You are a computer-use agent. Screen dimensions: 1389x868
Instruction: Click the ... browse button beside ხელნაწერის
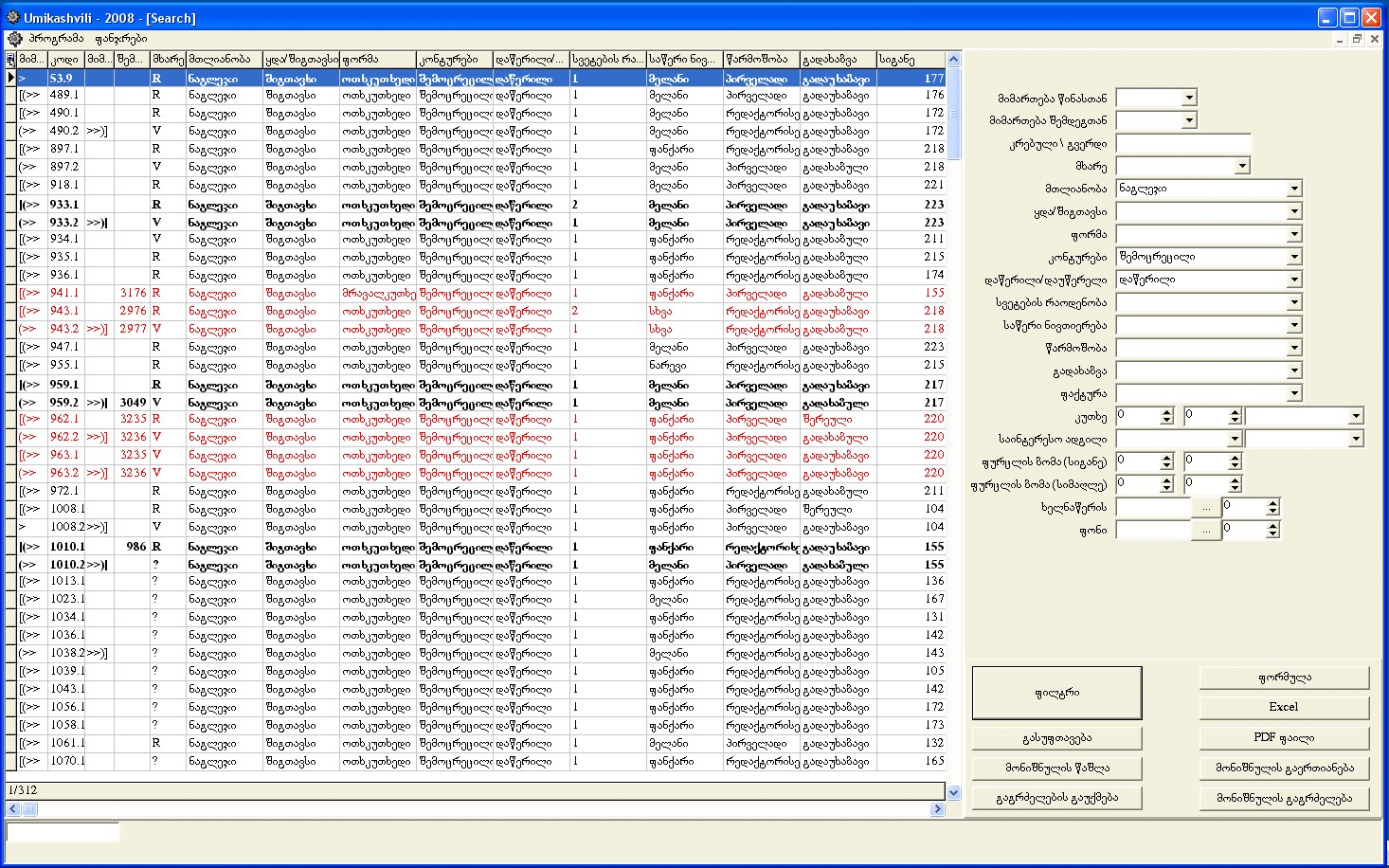click(x=1205, y=507)
